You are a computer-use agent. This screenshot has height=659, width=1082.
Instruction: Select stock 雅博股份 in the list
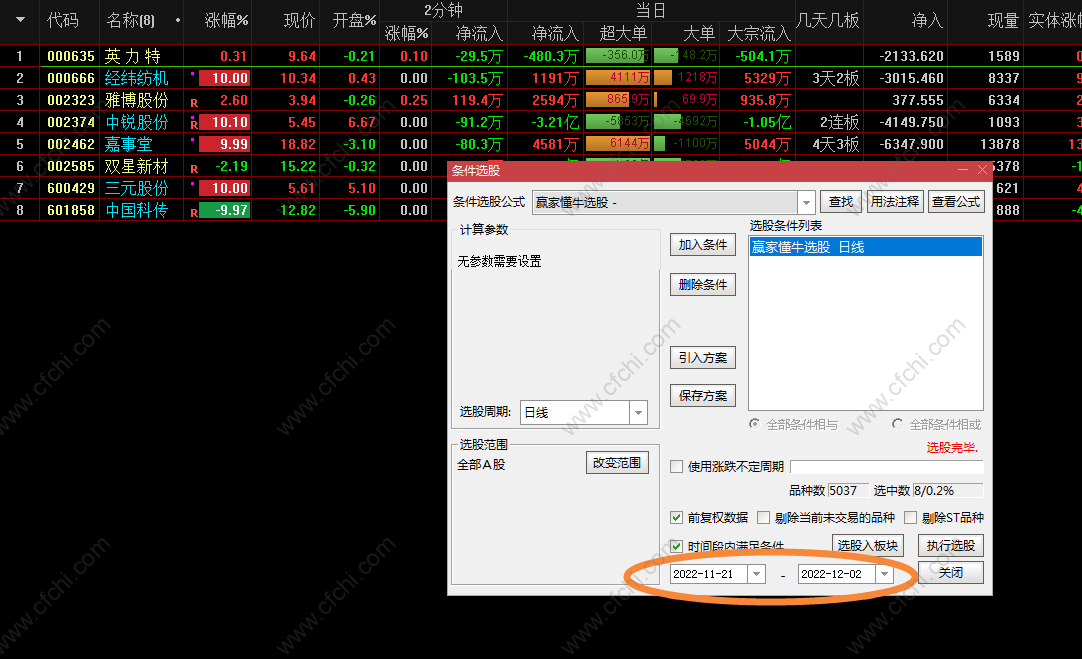[136, 100]
